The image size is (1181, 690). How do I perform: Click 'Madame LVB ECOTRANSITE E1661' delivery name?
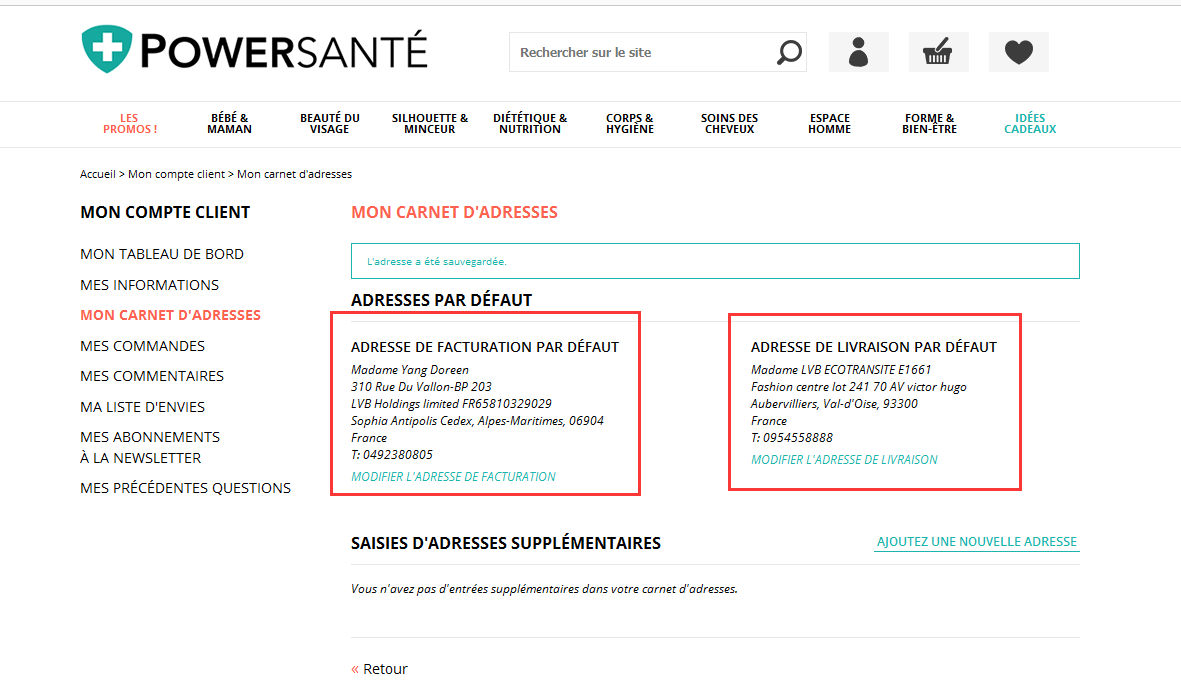pyautogui.click(x=841, y=370)
